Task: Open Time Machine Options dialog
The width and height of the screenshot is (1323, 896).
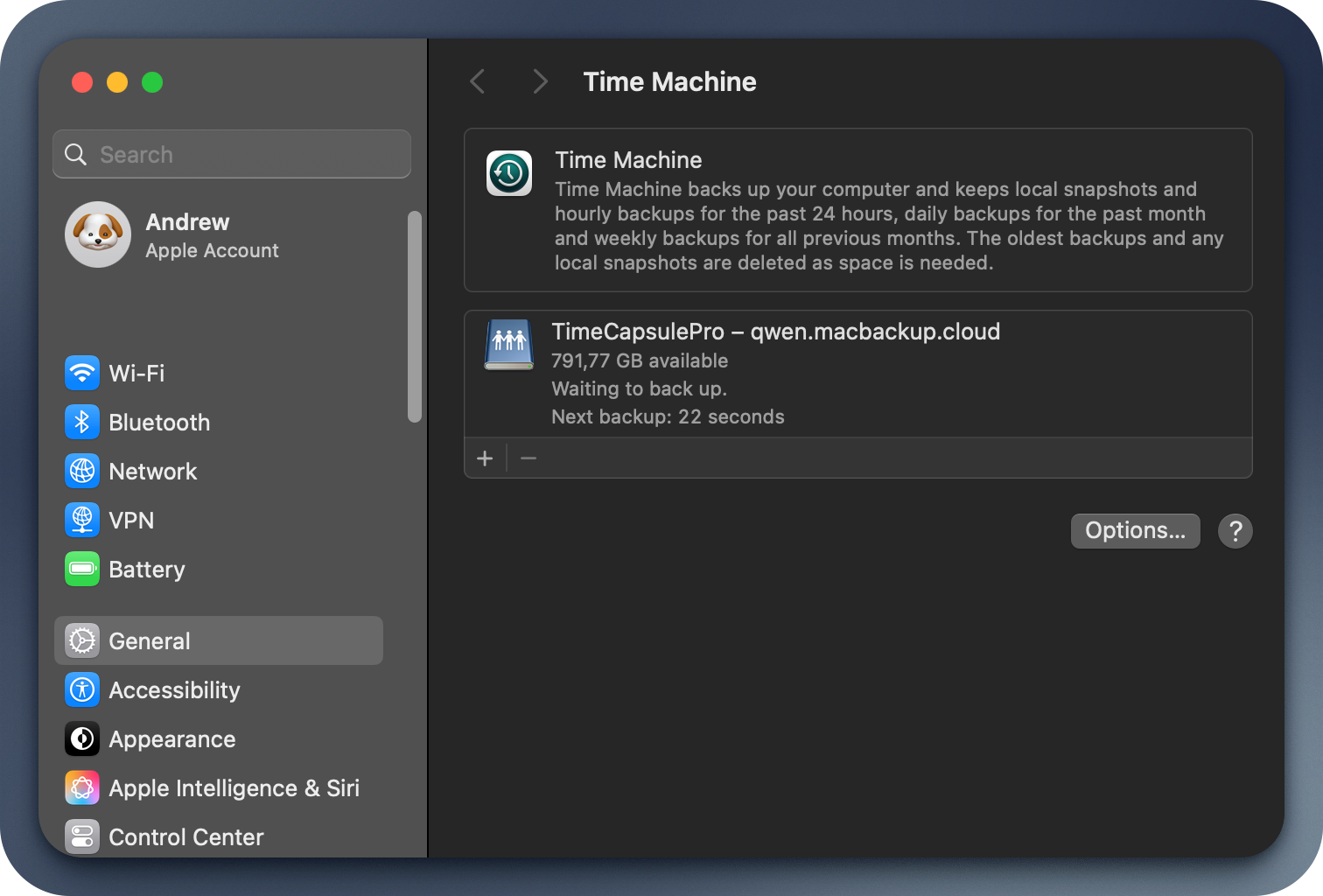Action: [x=1136, y=531]
